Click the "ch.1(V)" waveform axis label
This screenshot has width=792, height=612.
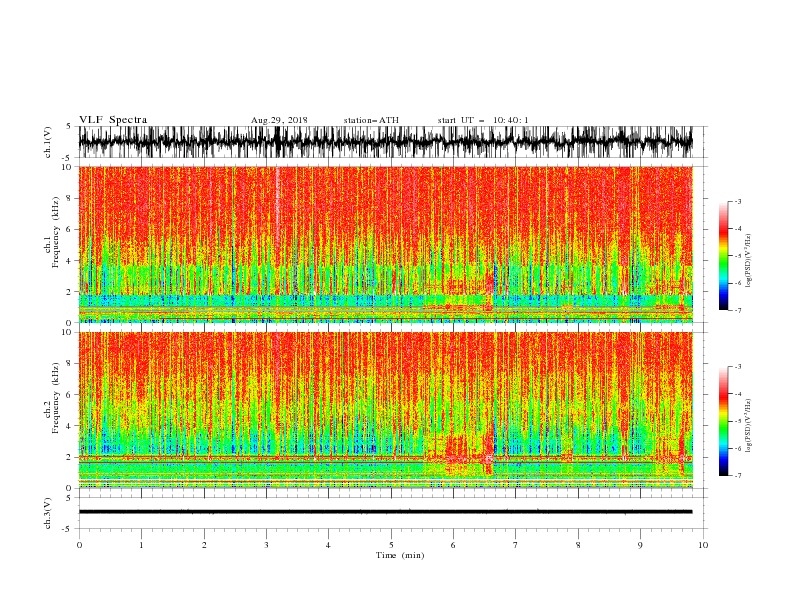tap(48, 142)
